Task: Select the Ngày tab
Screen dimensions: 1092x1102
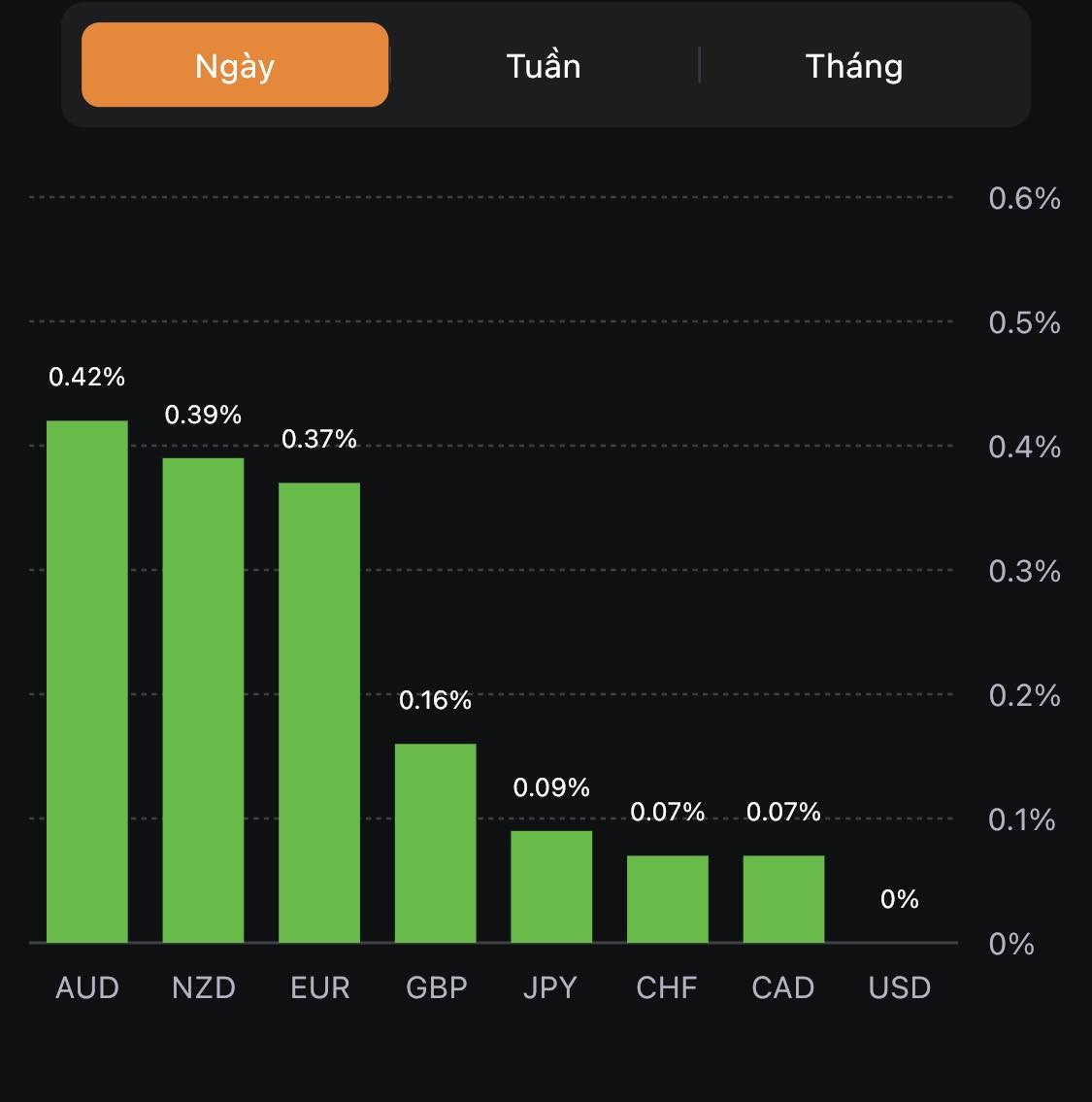Action: [x=235, y=65]
